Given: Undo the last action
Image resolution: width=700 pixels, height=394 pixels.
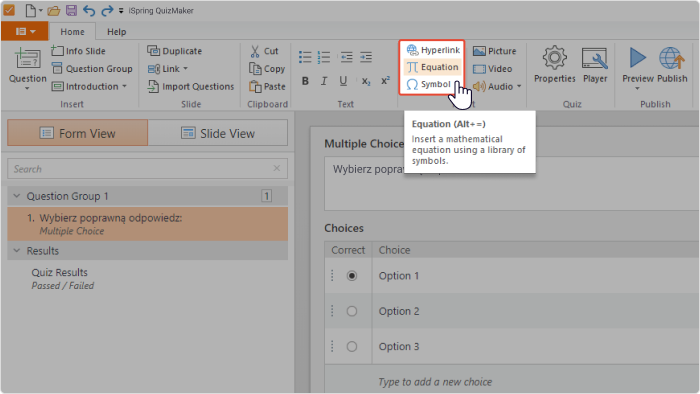Looking at the screenshot, I should (x=89, y=10).
